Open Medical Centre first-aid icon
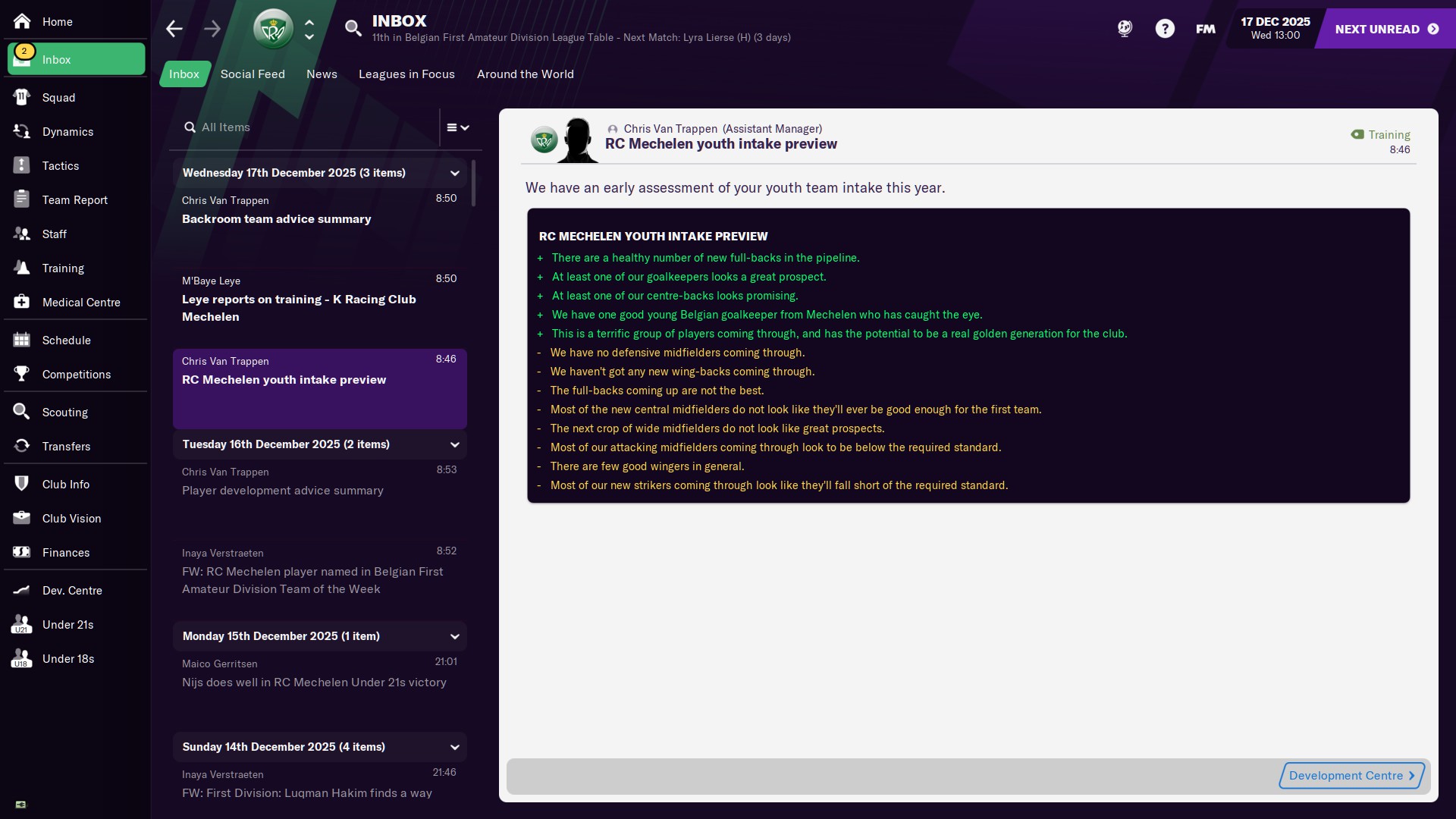This screenshot has height=819, width=1456. (x=21, y=302)
